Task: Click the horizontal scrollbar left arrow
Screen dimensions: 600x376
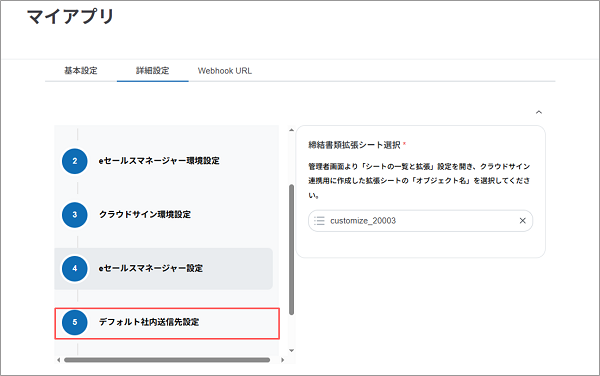Action: coord(59,360)
